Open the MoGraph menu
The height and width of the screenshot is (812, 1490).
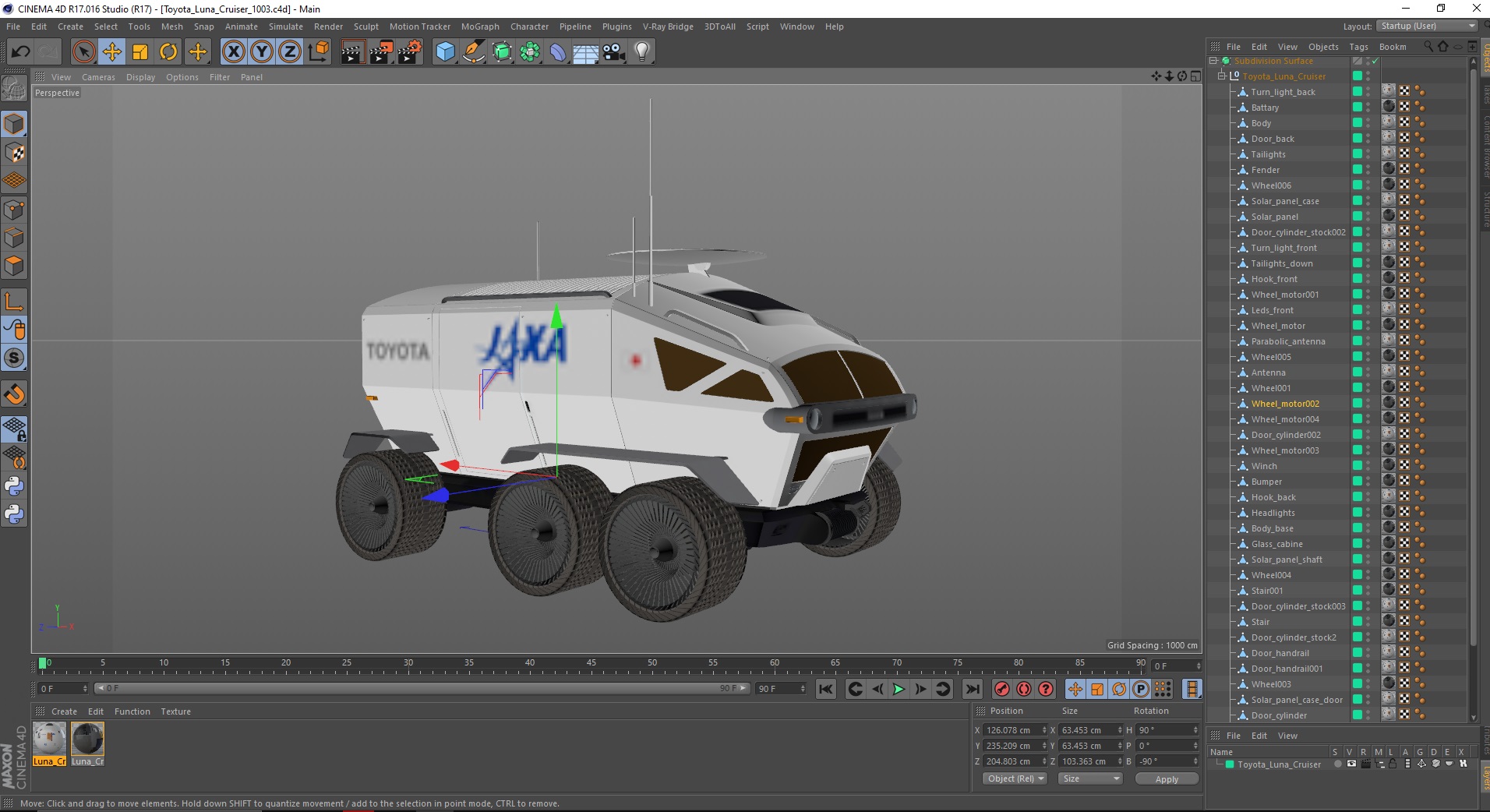pos(480,26)
